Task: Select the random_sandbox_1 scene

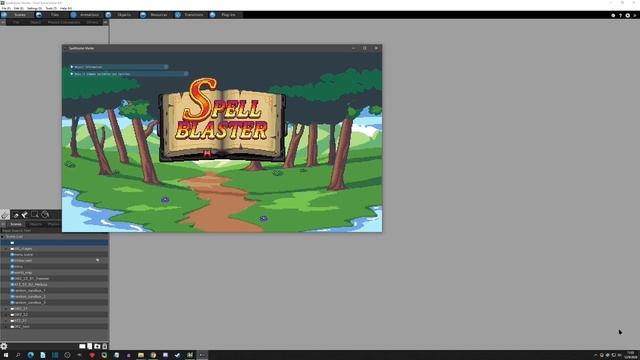Action: click(x=54, y=291)
